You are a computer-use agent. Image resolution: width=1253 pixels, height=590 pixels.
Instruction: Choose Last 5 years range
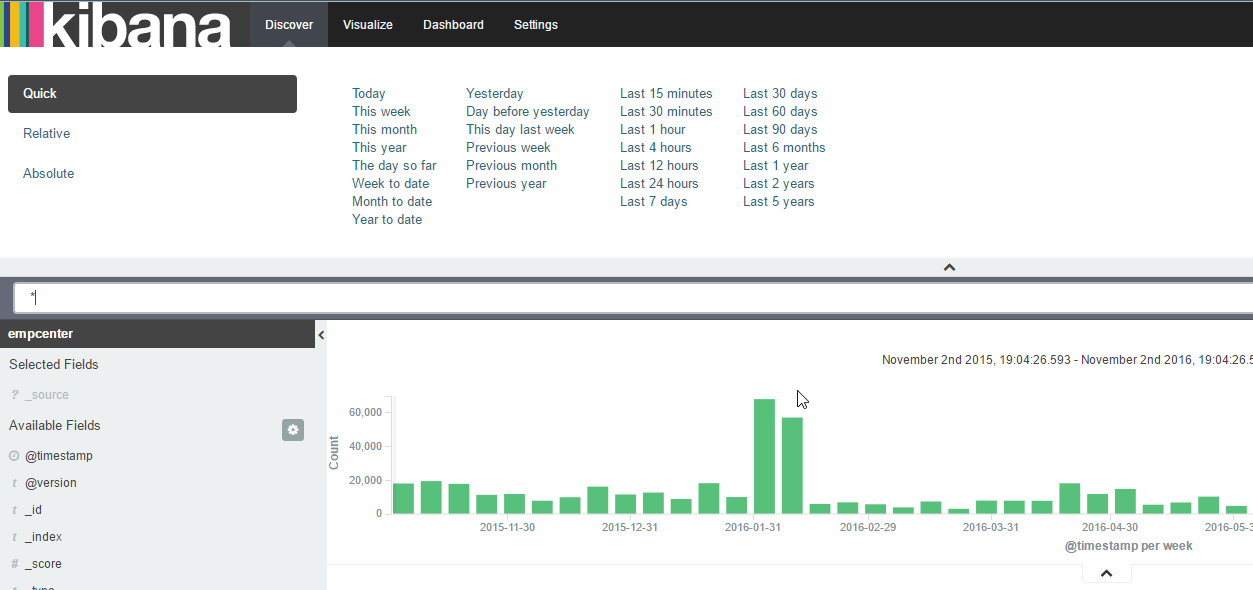click(x=779, y=202)
